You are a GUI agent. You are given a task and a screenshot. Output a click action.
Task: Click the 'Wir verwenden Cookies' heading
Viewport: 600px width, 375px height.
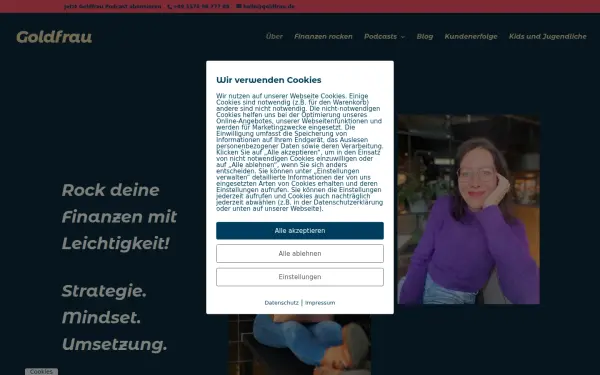tap(269, 80)
